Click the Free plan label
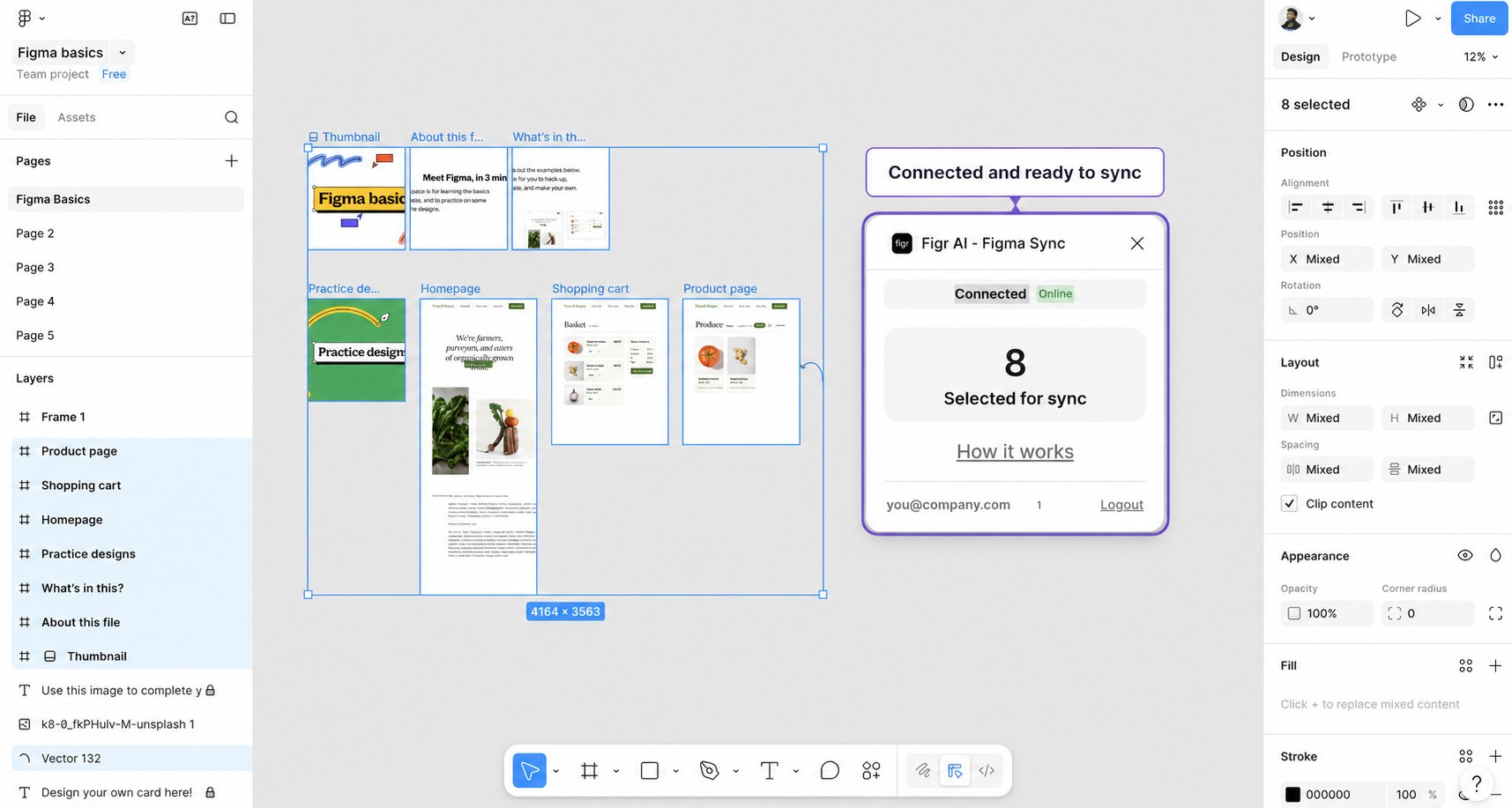This screenshot has width=1512, height=808. click(114, 74)
